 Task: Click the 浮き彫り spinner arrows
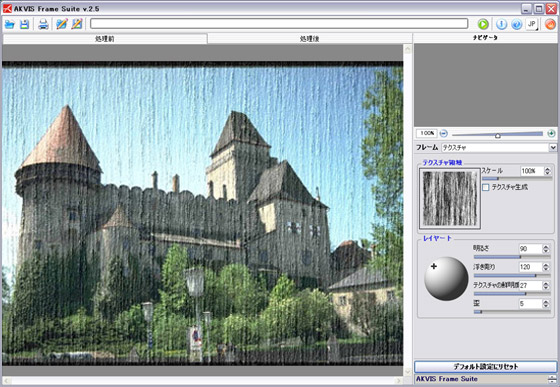(x=546, y=267)
